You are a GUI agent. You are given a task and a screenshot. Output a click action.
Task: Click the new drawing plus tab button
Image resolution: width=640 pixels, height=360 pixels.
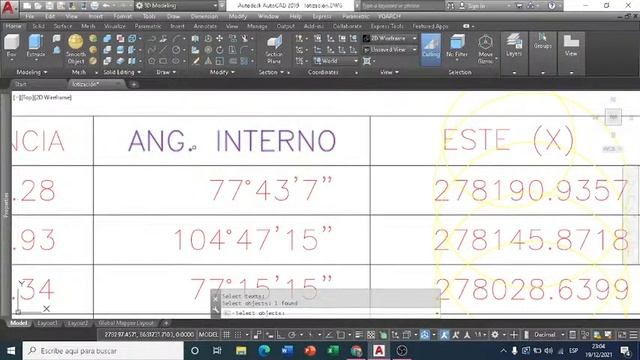pyautogui.click(x=133, y=84)
